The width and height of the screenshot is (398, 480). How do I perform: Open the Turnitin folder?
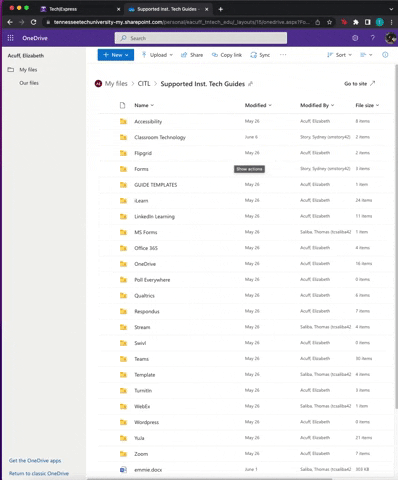click(x=143, y=390)
